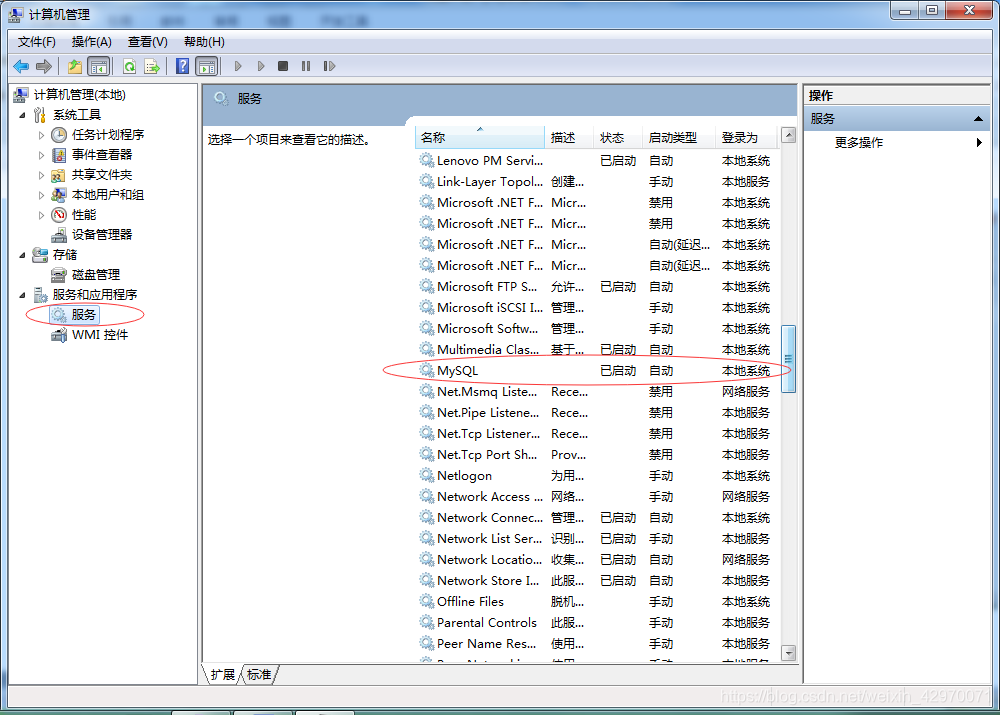1000x715 pixels.
Task: Open the 文件(F) menu
Action: tap(36, 42)
